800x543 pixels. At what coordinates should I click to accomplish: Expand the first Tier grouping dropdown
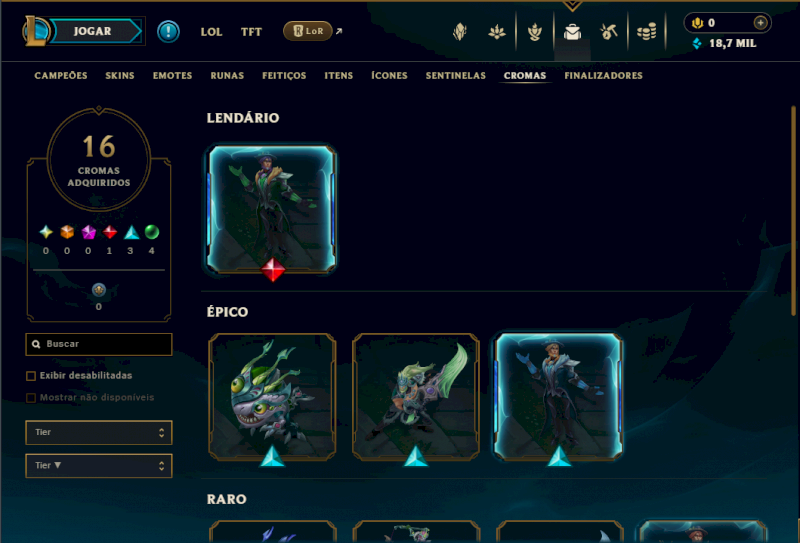point(99,432)
